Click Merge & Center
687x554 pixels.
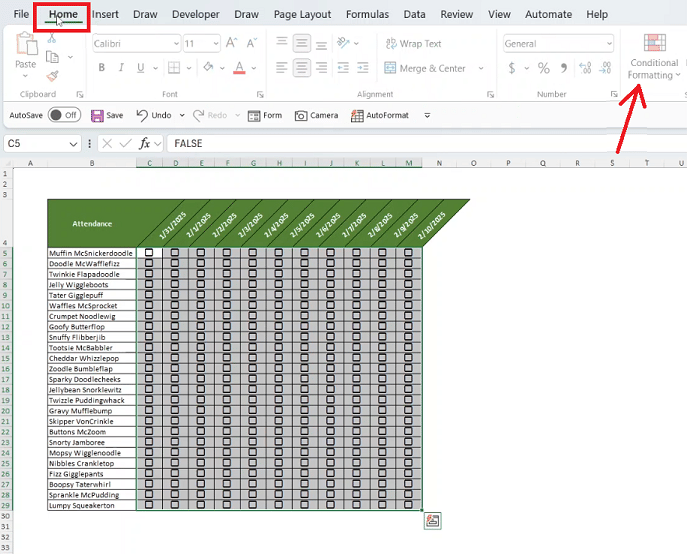pyautogui.click(x=425, y=68)
